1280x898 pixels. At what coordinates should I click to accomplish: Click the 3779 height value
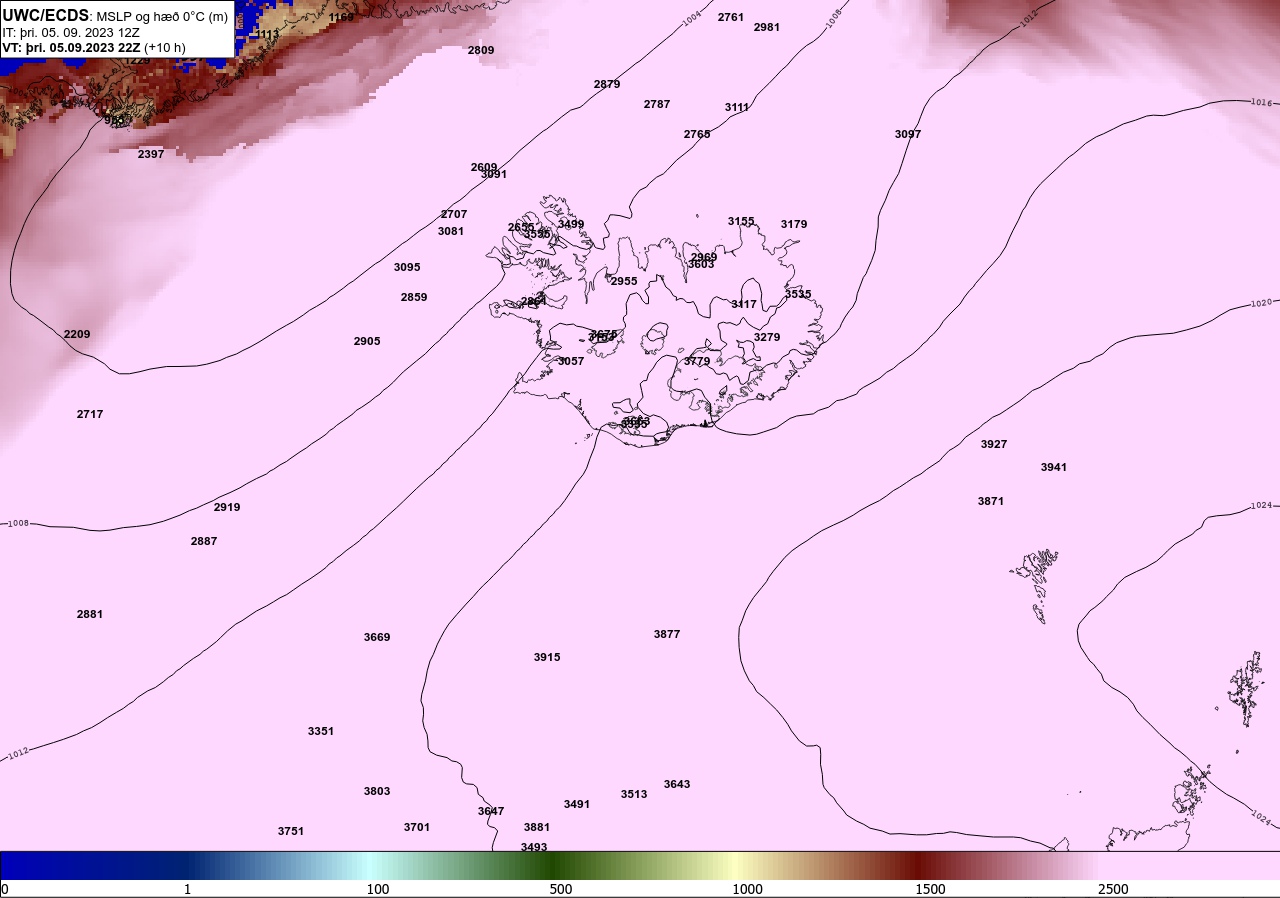tap(697, 361)
